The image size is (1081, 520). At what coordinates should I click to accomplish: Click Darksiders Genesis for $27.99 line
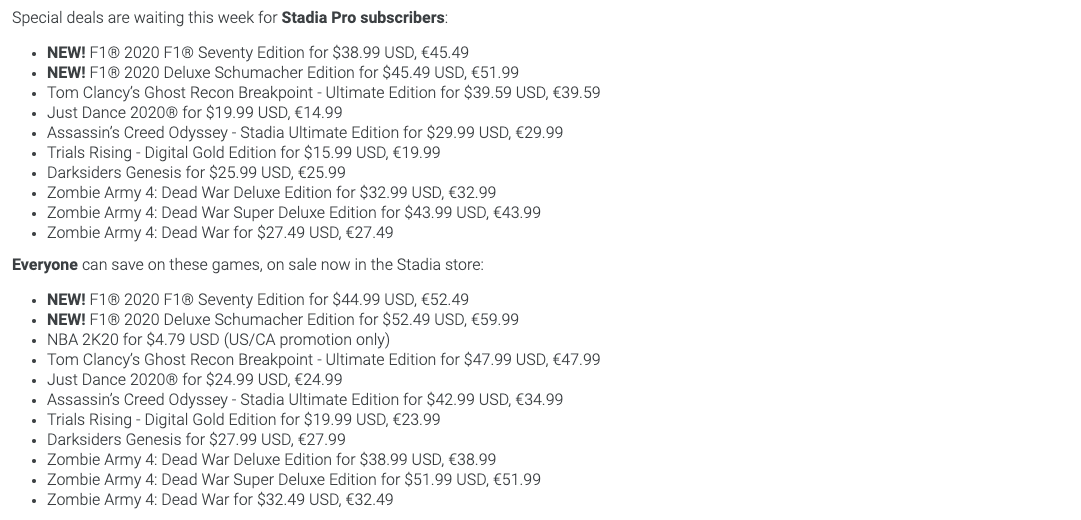point(196,439)
